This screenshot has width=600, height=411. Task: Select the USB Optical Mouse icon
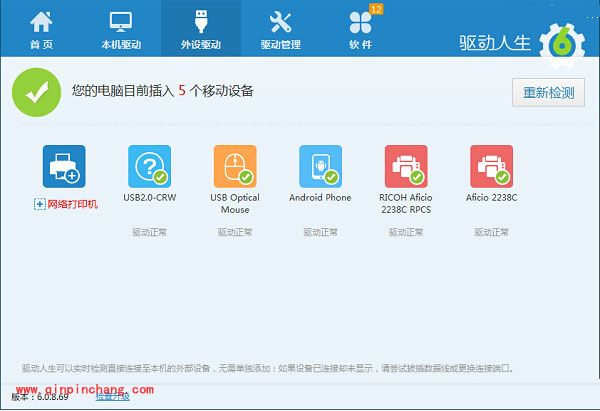tap(235, 166)
